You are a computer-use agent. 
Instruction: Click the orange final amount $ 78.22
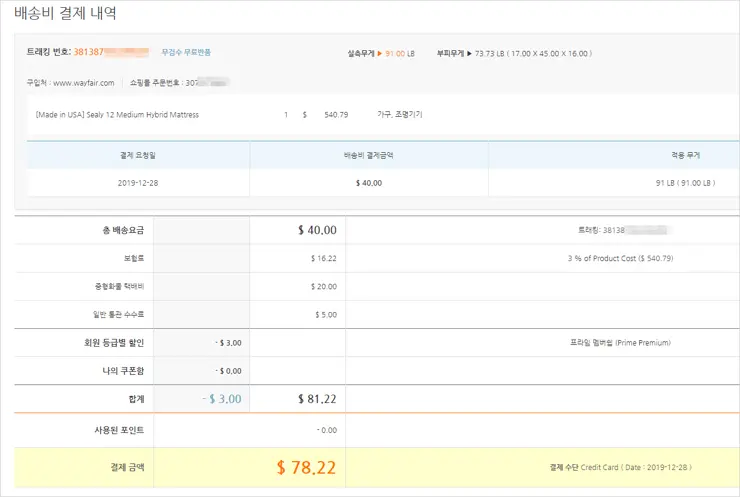[306, 467]
